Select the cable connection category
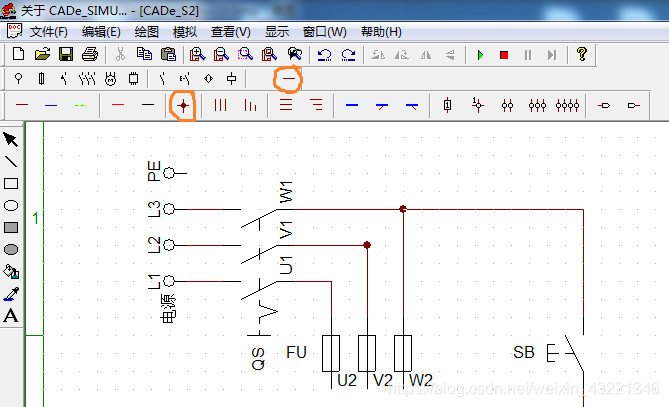Image resolution: width=669 pixels, height=407 pixels. (289, 78)
